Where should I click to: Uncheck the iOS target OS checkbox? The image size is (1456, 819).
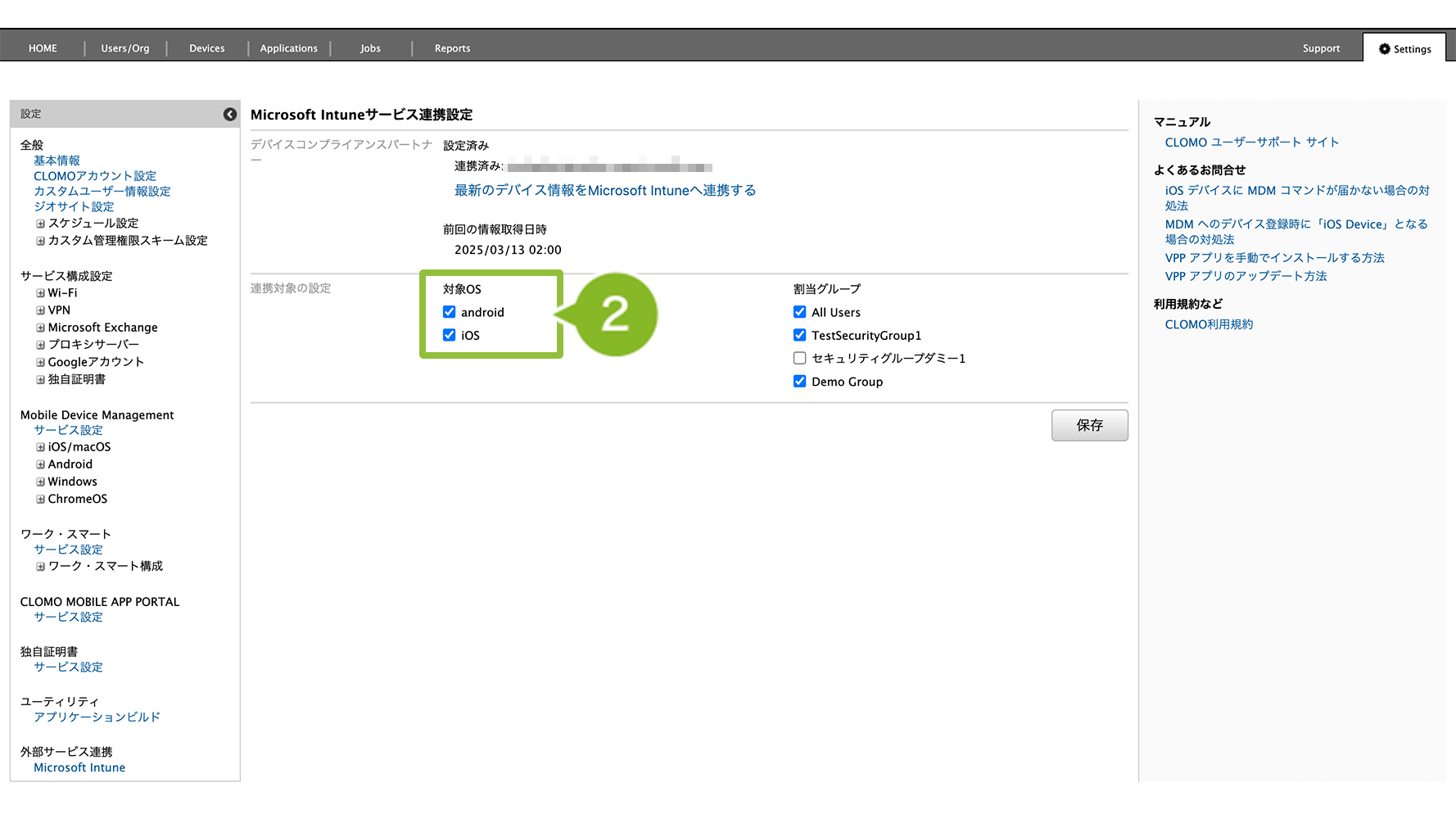[449, 335]
